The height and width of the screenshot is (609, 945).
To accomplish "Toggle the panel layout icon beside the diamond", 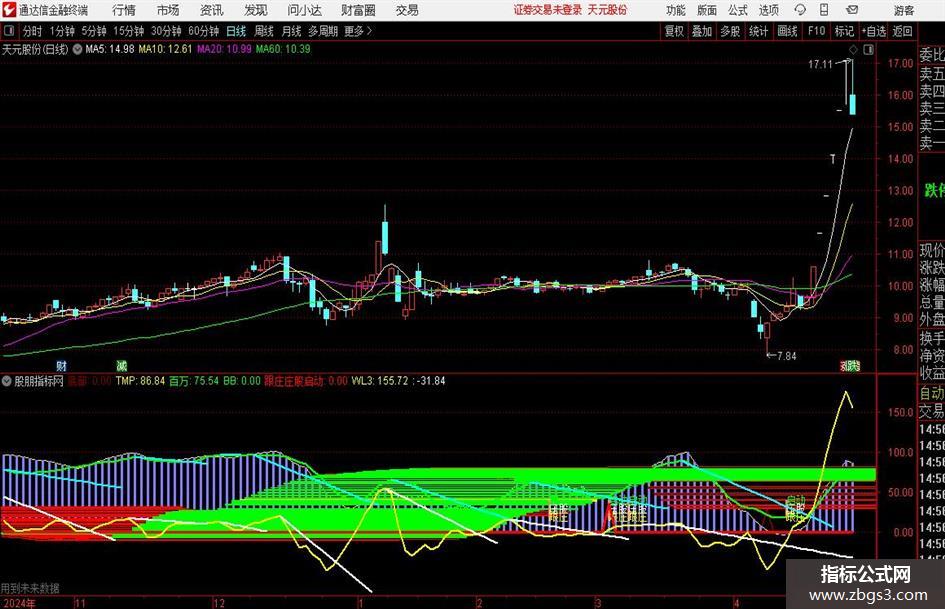I will coord(868,49).
